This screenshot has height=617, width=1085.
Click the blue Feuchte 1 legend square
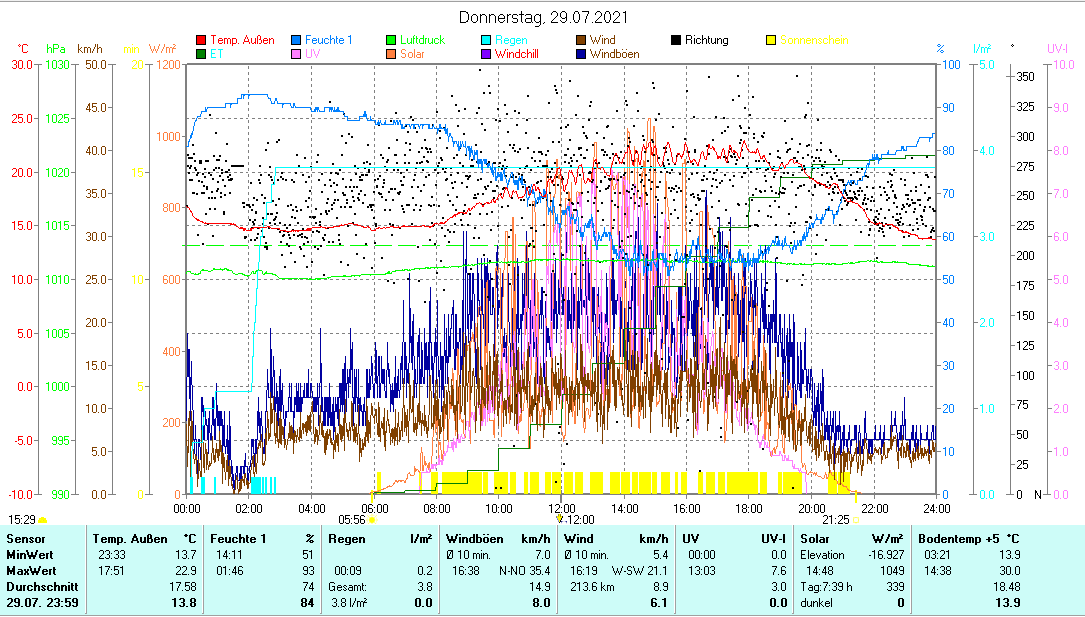pos(298,41)
